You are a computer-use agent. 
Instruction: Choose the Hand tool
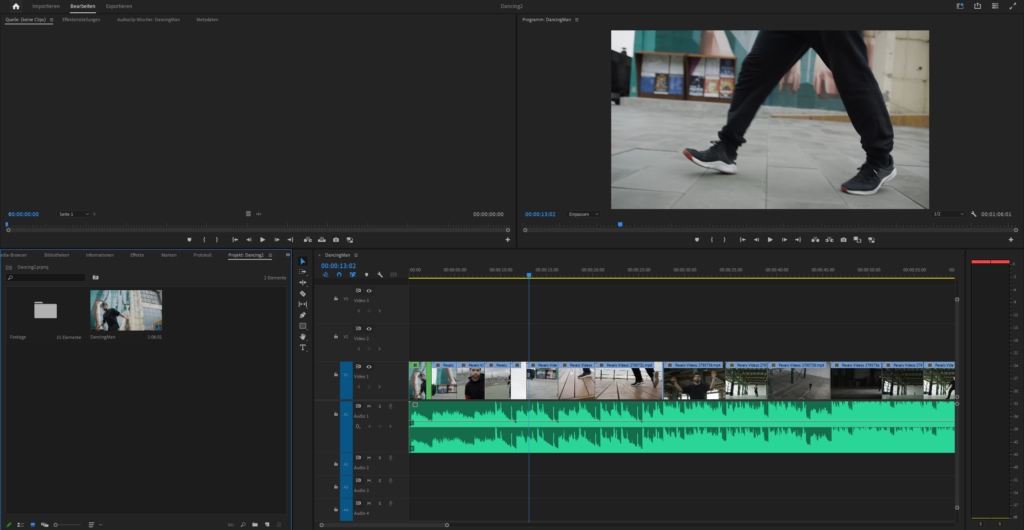click(x=303, y=337)
